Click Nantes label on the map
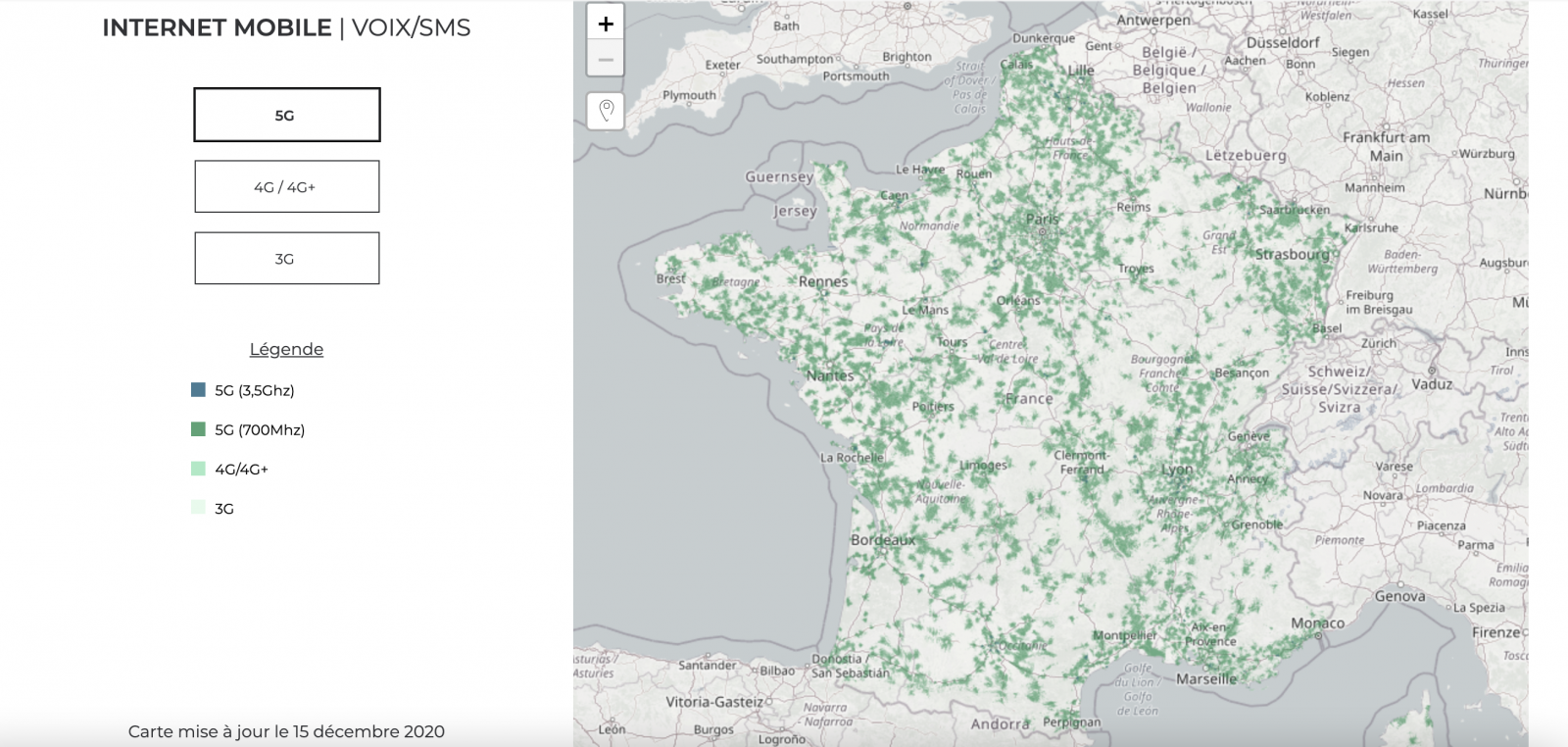Screen dimensions: 1568x747 click(x=830, y=375)
